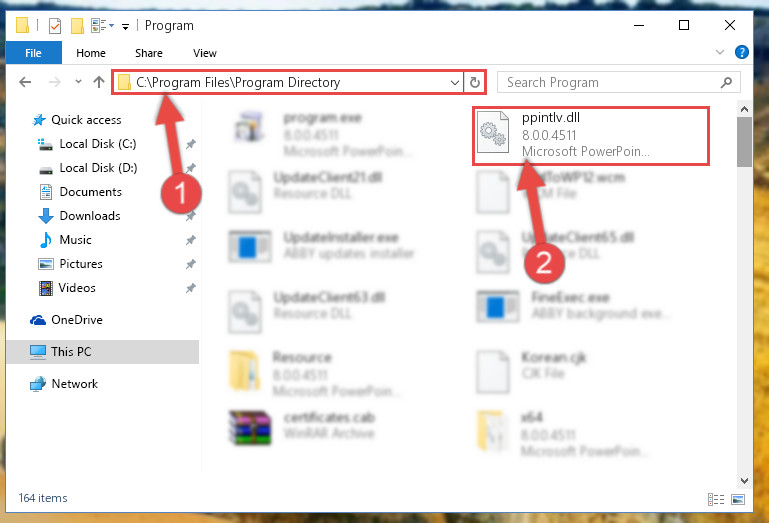
Task: Open the File menu
Action: tap(33, 53)
